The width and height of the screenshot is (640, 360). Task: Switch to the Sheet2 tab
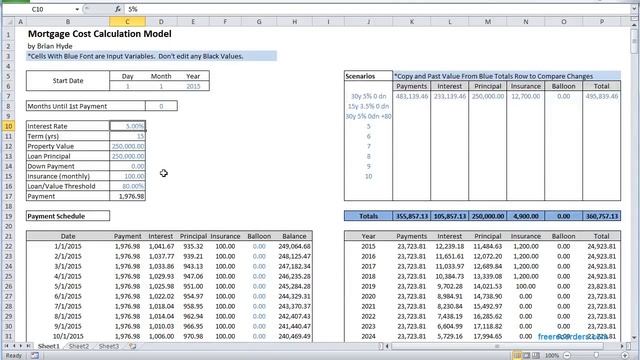tap(79, 346)
